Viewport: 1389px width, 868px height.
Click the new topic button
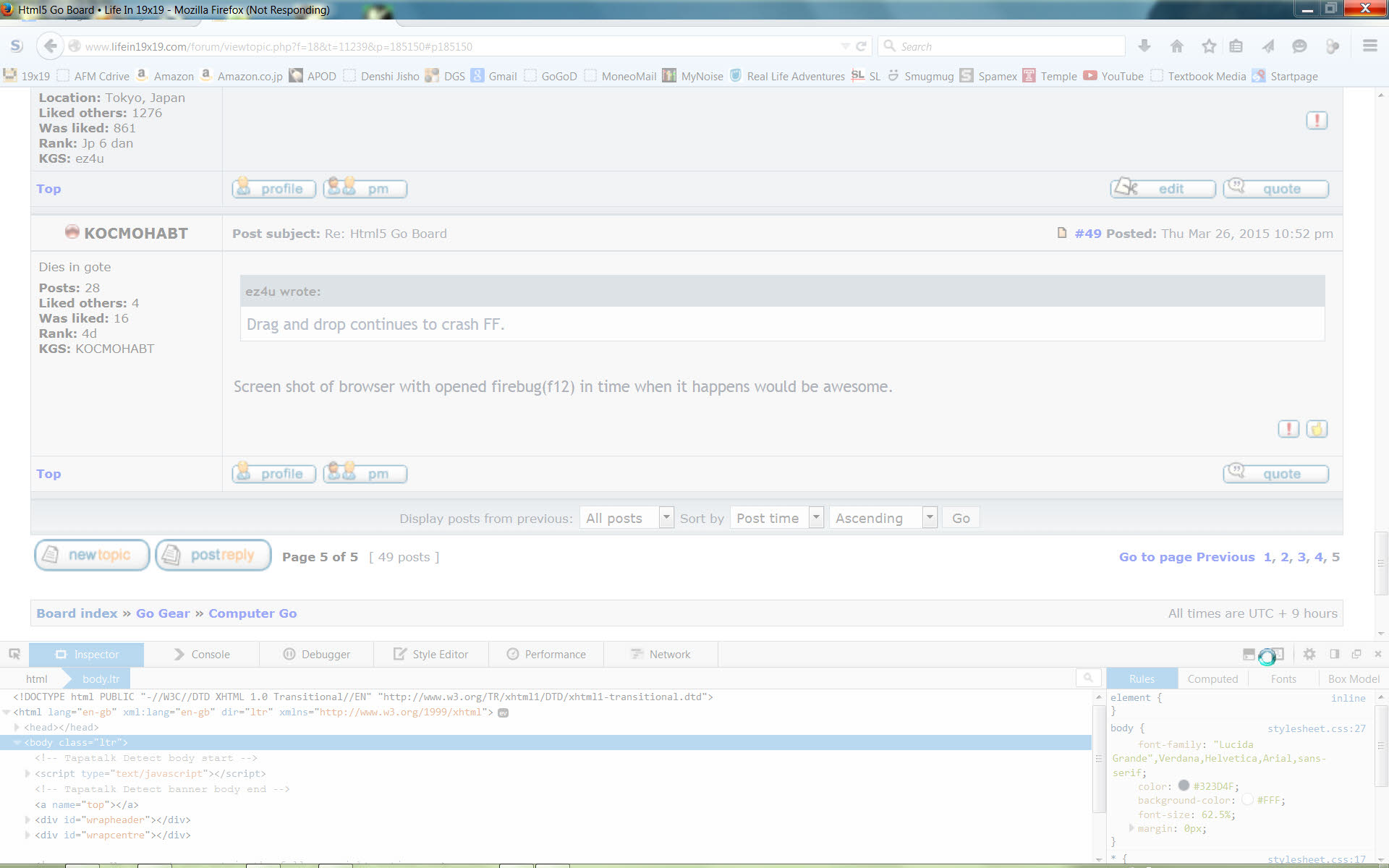pyautogui.click(x=92, y=555)
